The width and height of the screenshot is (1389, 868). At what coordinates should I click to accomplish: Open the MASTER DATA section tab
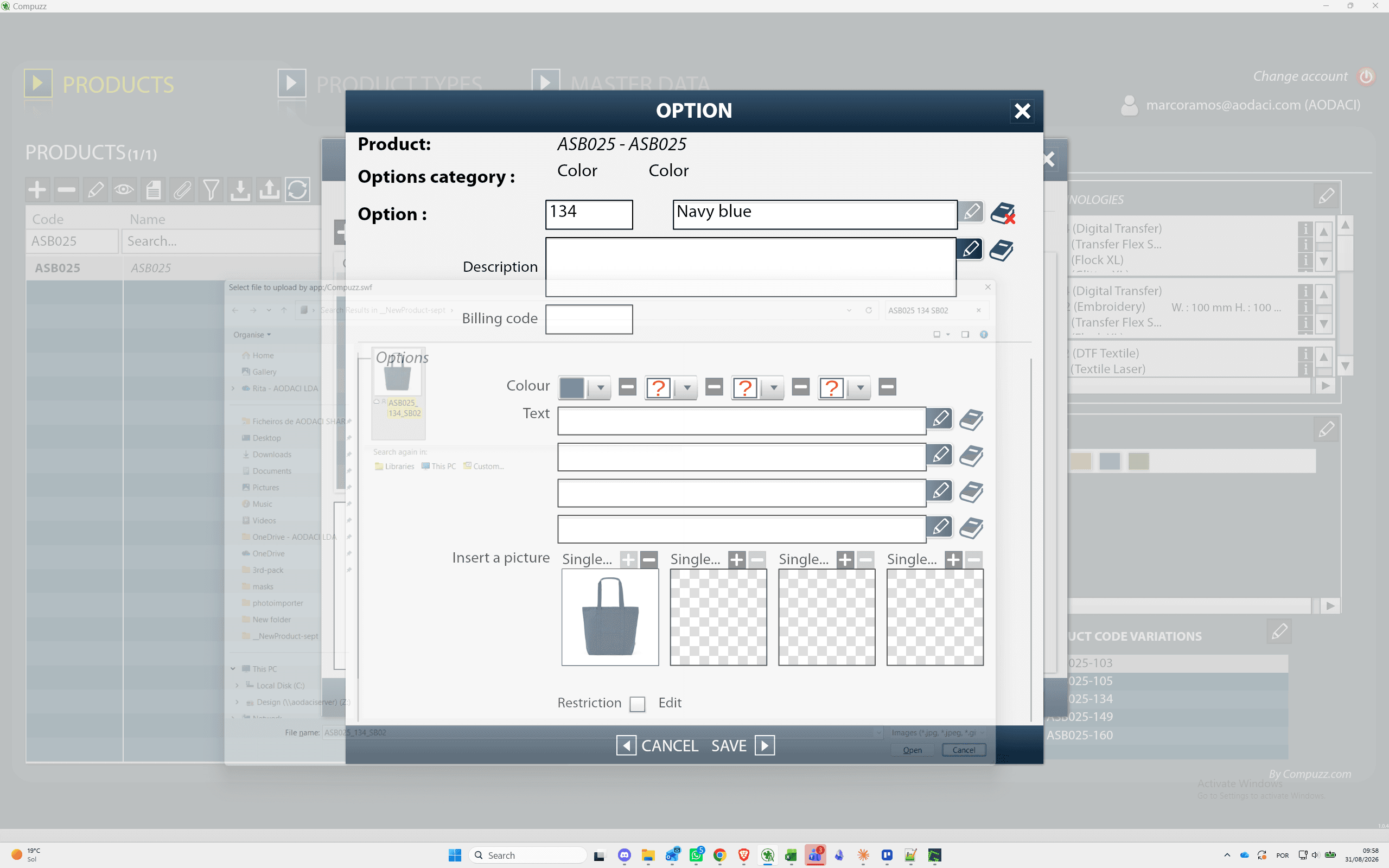(x=621, y=85)
